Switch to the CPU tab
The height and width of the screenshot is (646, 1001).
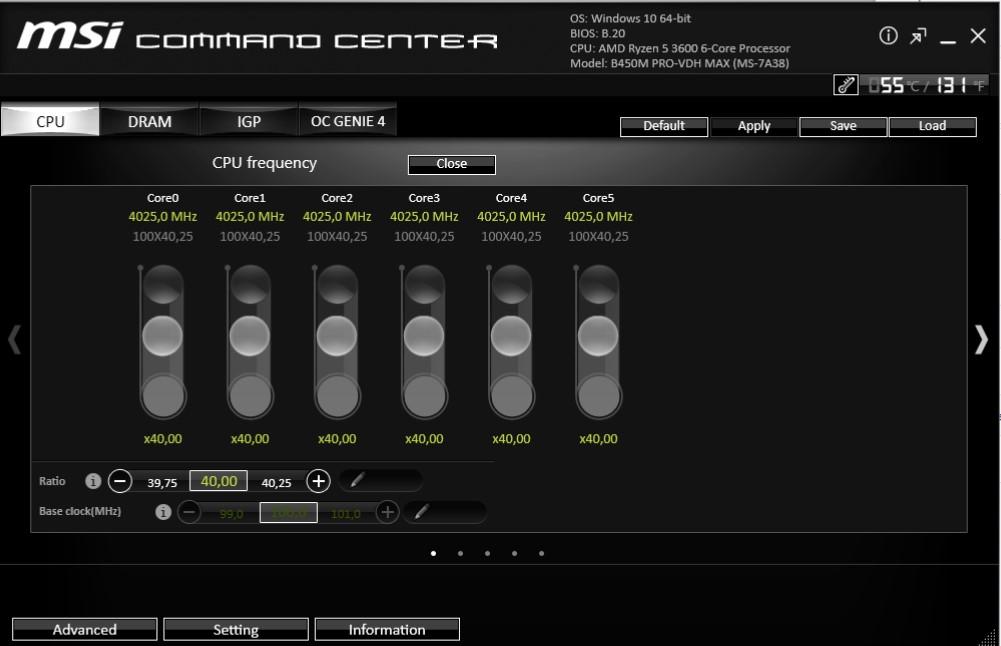[50, 121]
